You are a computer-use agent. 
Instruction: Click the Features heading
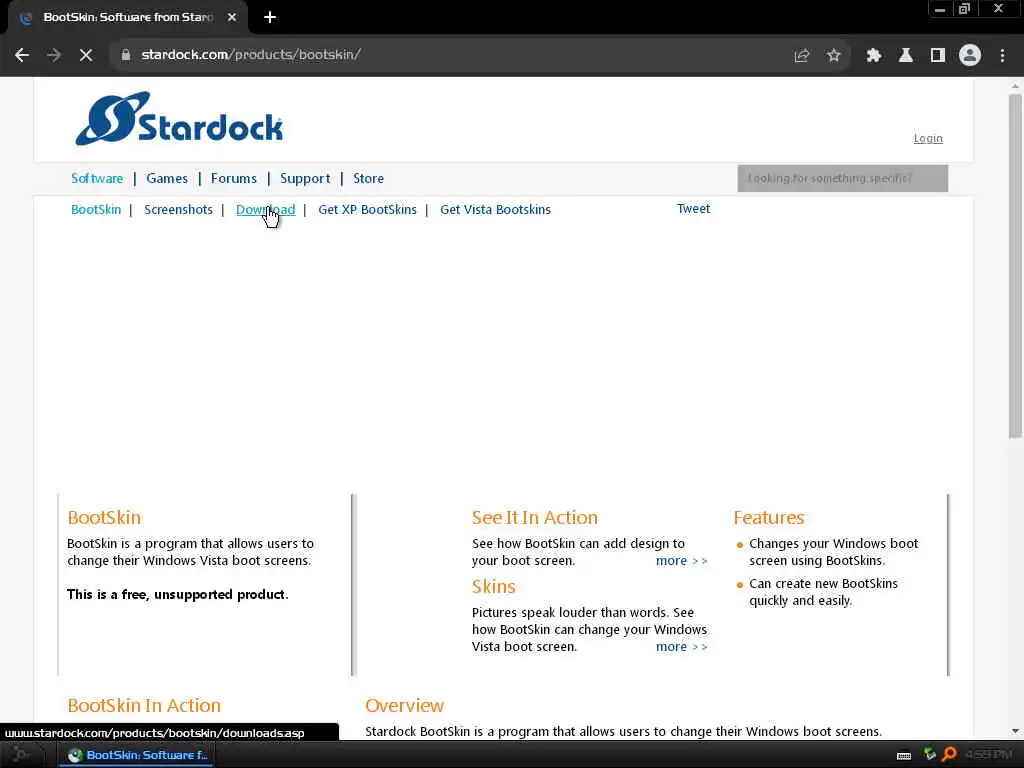coord(769,518)
